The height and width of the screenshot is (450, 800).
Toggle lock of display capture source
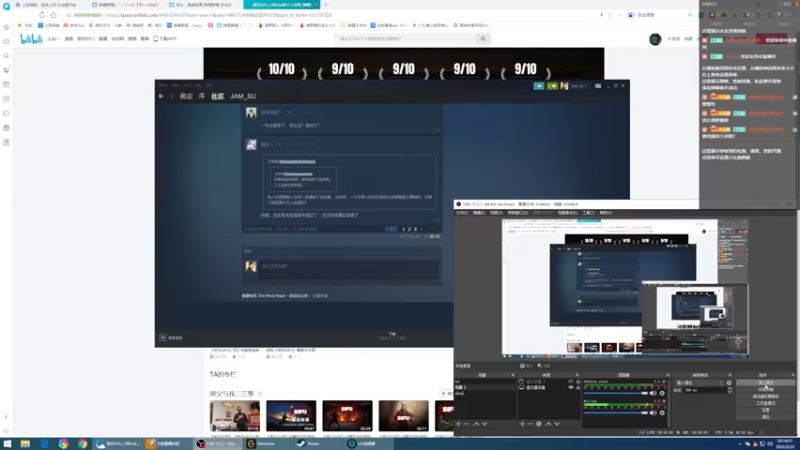(578, 387)
